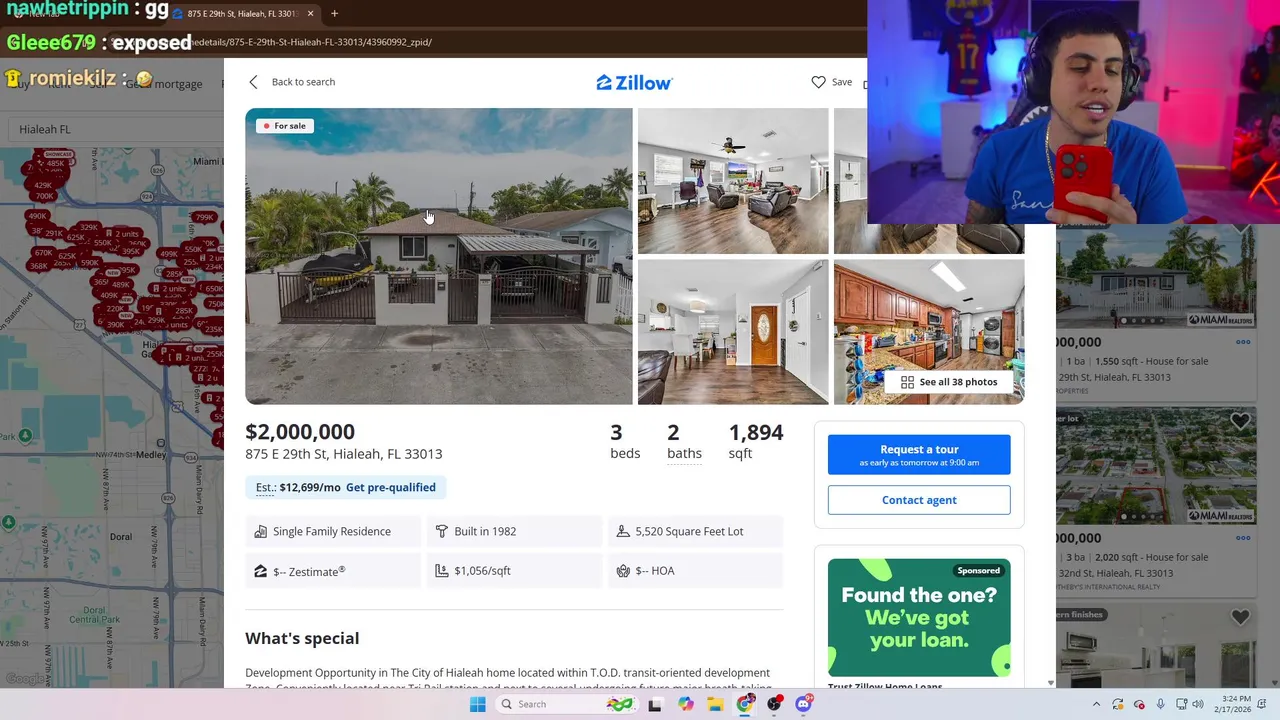Click the What's special heading

(x=302, y=638)
